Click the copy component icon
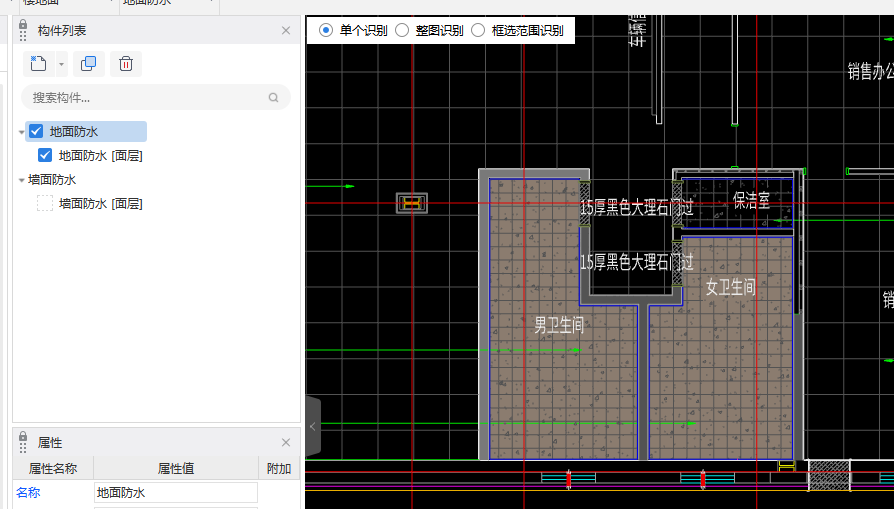 (88, 63)
